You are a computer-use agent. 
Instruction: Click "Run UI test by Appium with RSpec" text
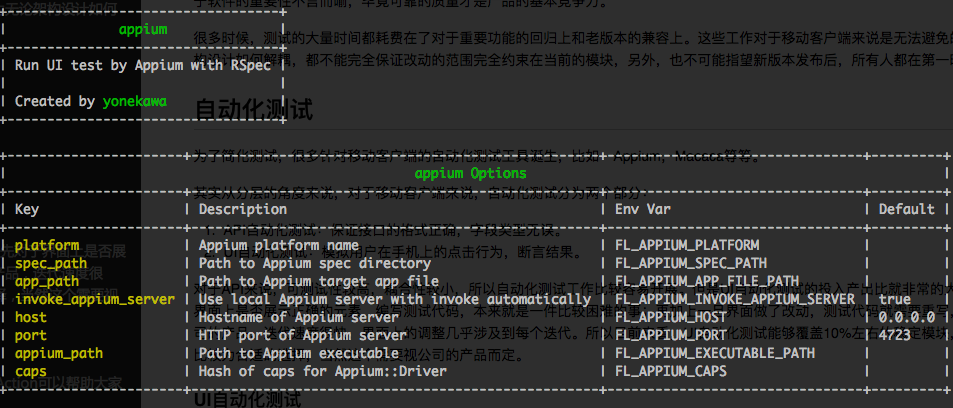pyautogui.click(x=139, y=65)
